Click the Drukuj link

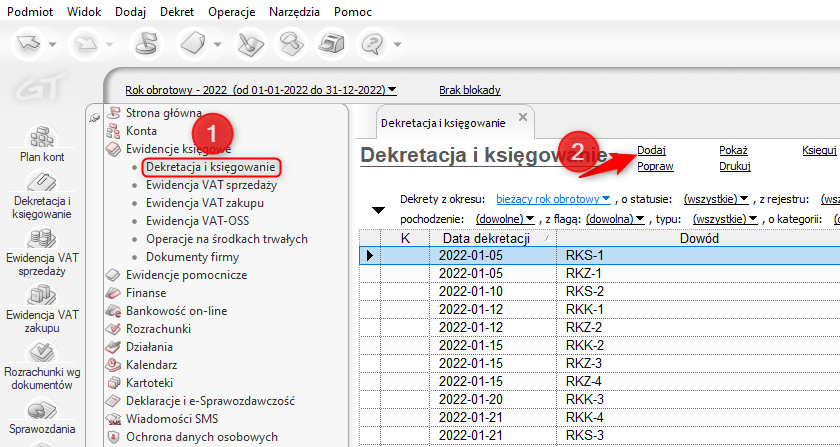click(734, 166)
